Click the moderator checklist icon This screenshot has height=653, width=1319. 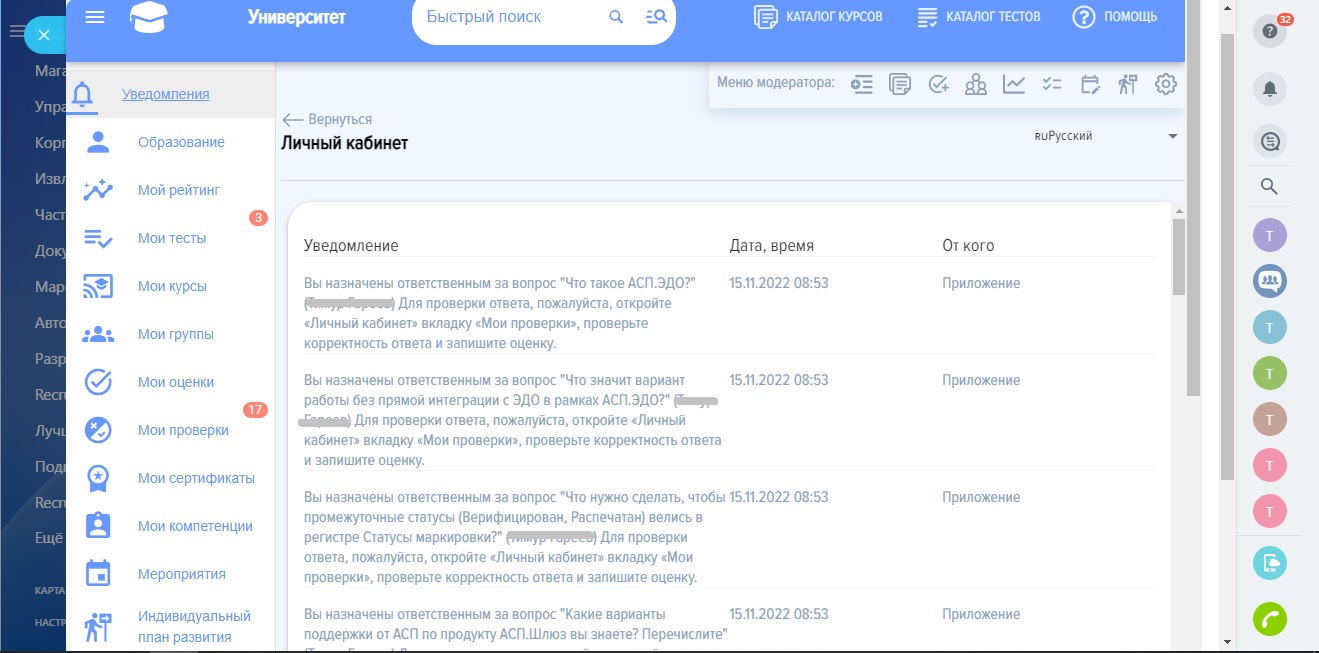[x=1052, y=84]
